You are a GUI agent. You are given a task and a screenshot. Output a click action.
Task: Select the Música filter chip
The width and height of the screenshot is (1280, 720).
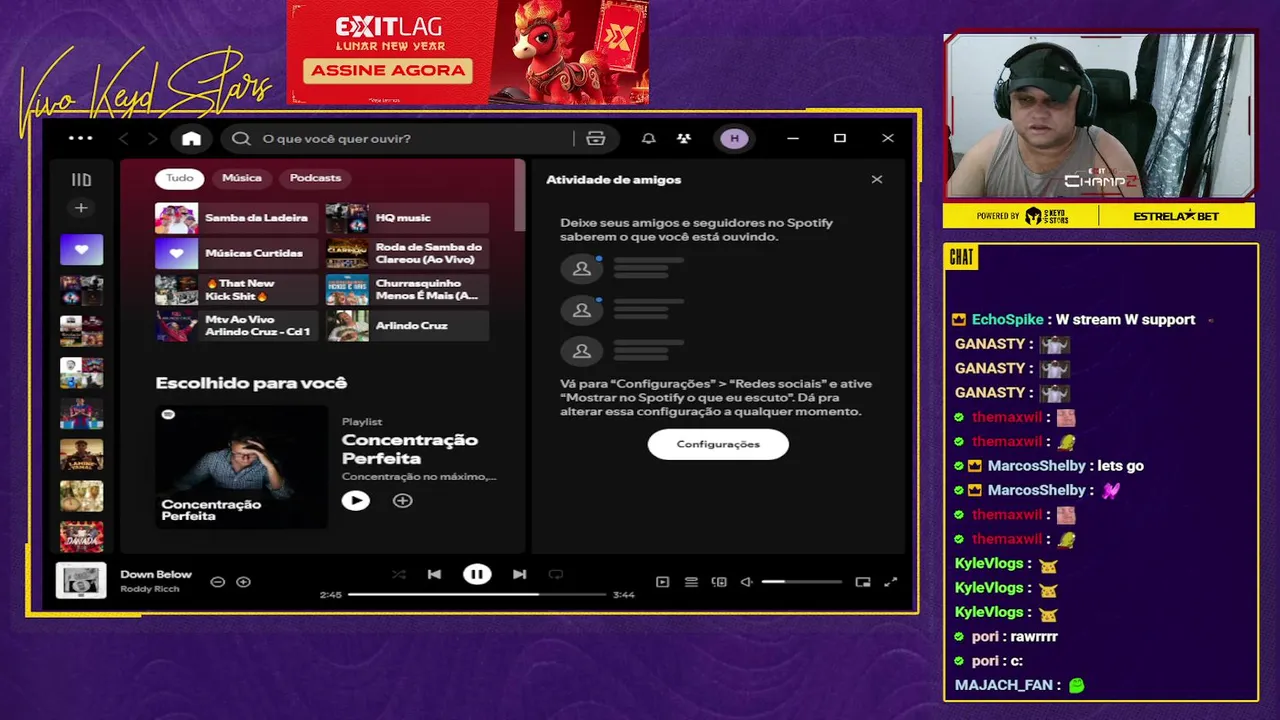pyautogui.click(x=242, y=178)
